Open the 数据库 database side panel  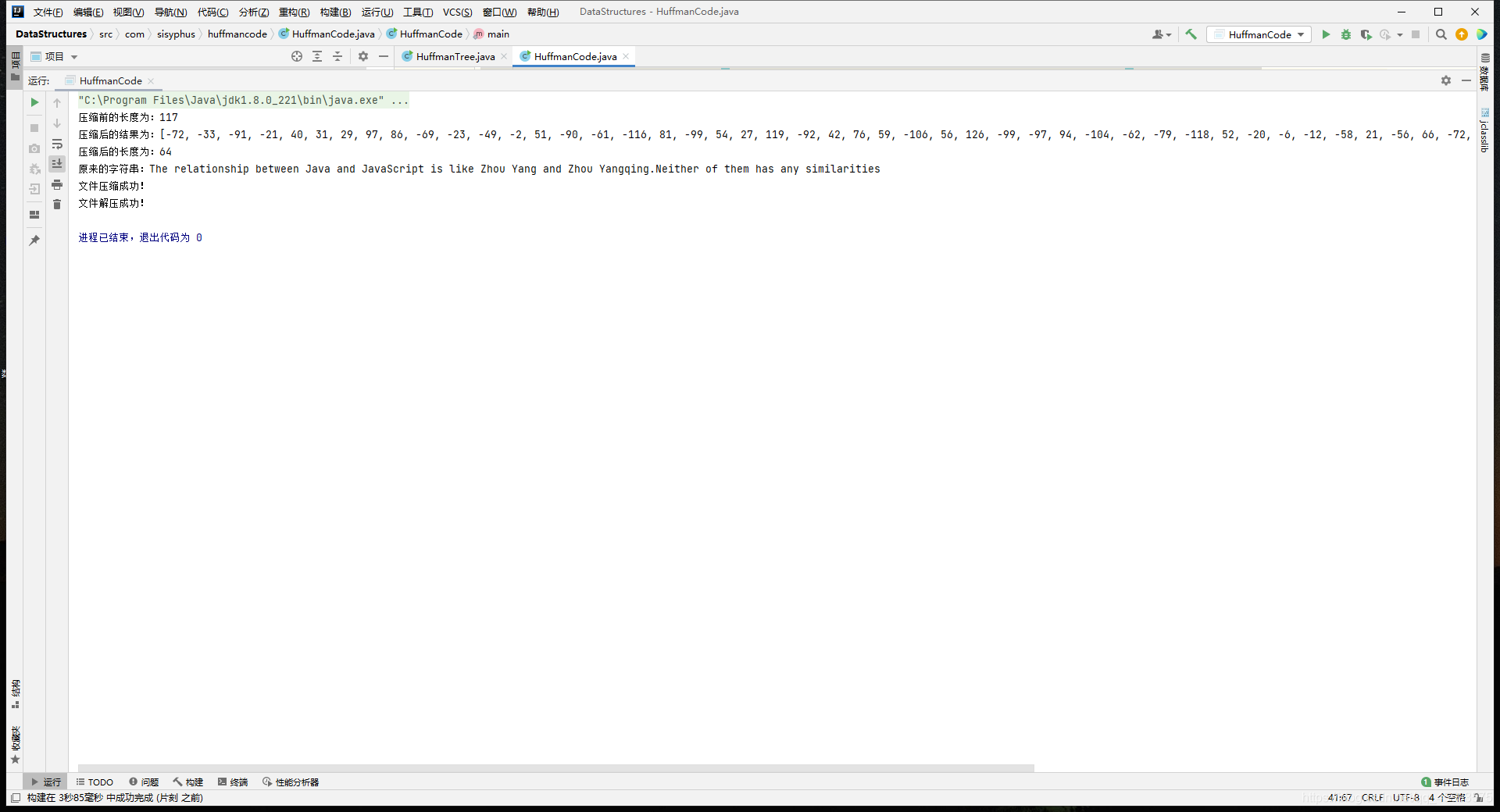pyautogui.click(x=1484, y=71)
